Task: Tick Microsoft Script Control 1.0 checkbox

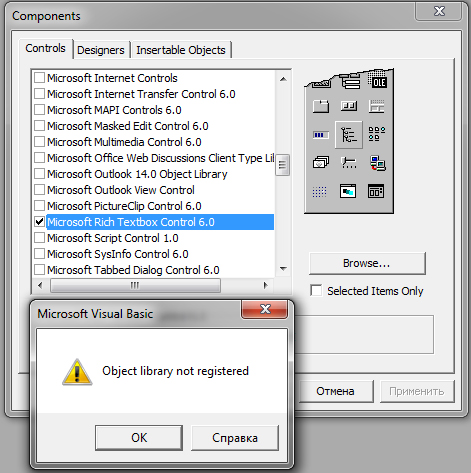Action: [x=40, y=238]
